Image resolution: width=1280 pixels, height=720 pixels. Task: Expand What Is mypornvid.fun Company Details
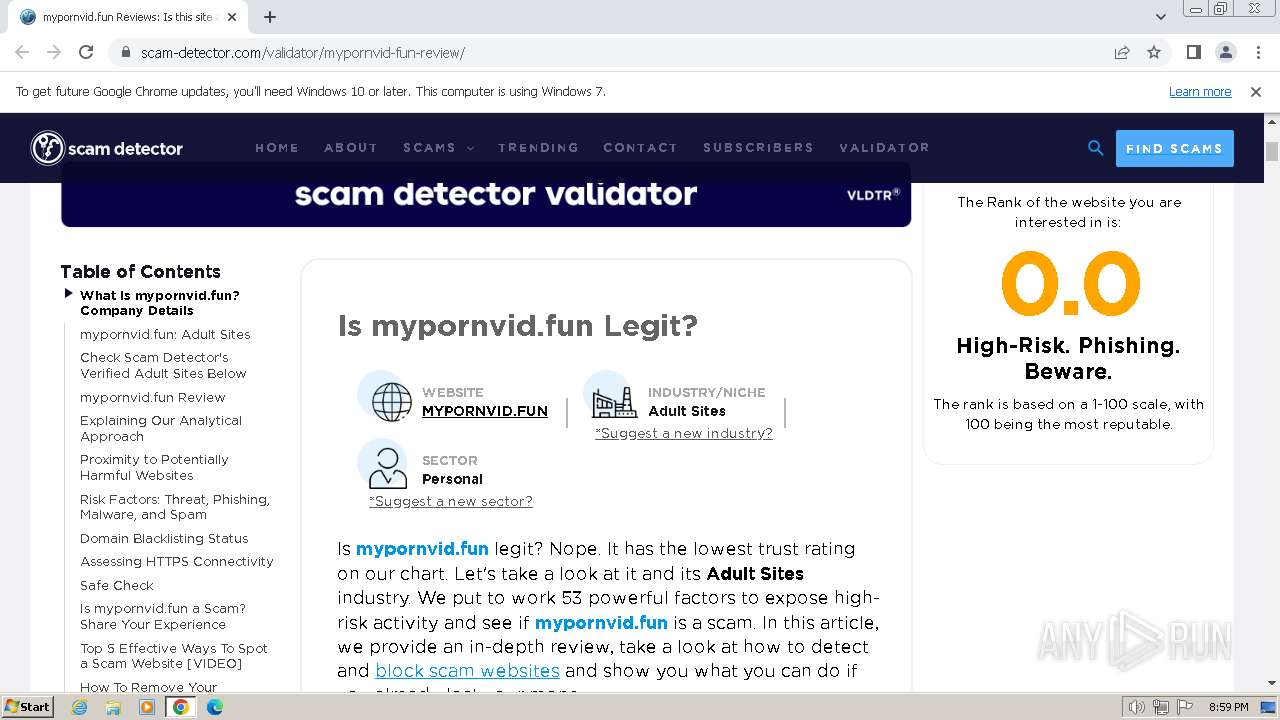(x=160, y=303)
